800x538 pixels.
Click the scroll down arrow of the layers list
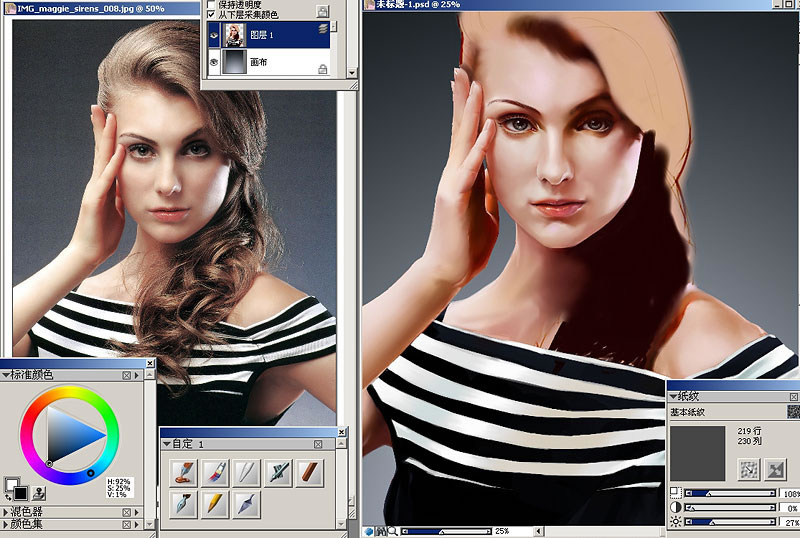tap(352, 73)
